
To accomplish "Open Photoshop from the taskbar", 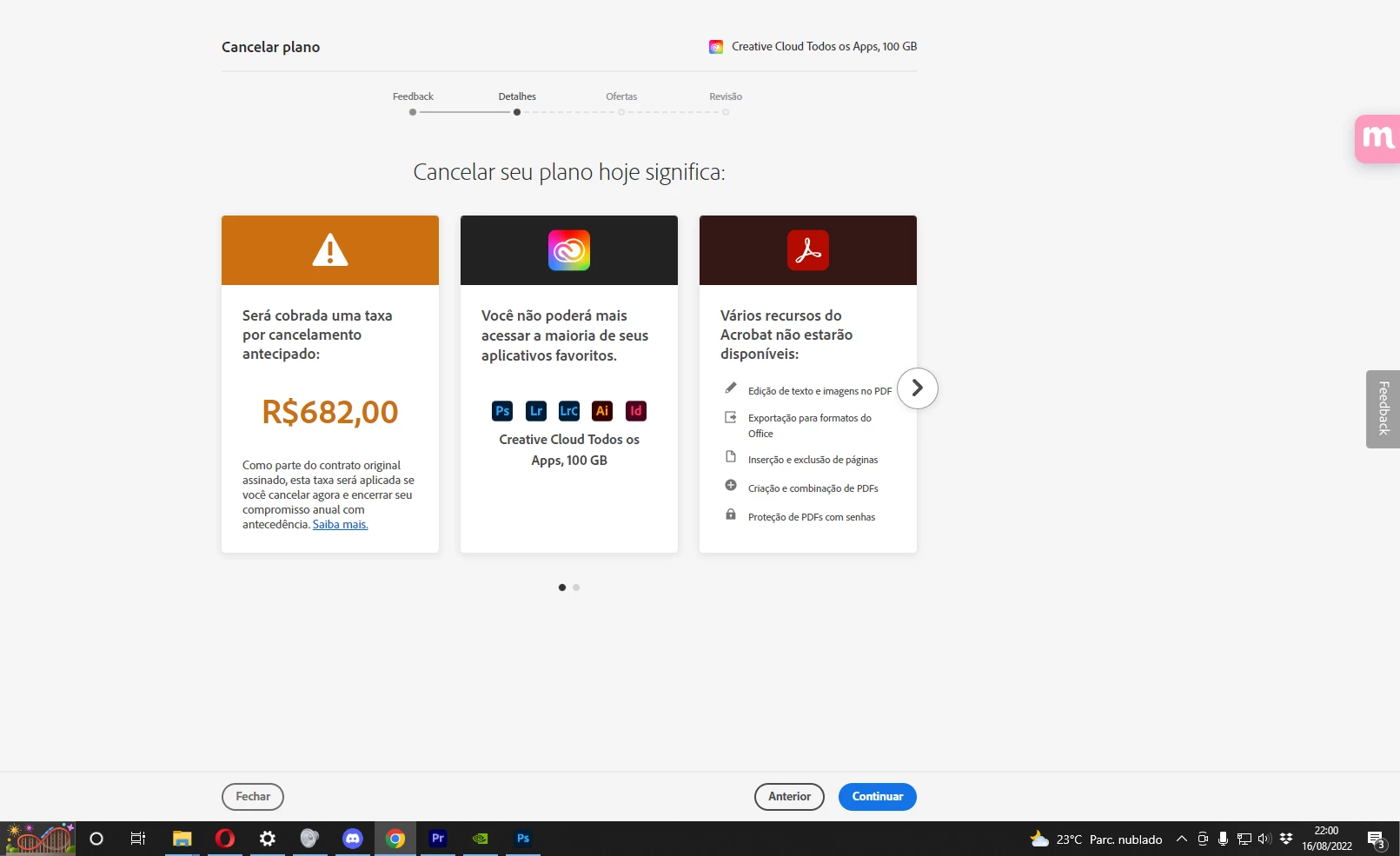I will tap(523, 839).
